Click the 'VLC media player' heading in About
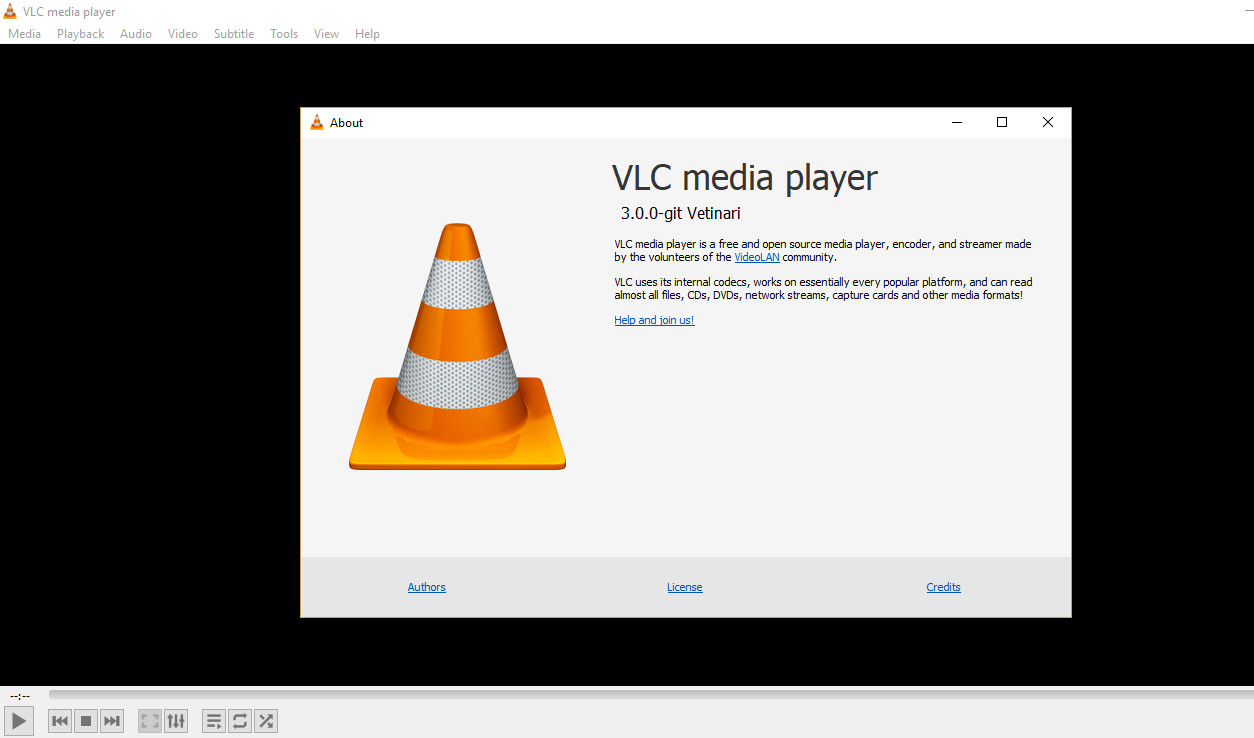The width and height of the screenshot is (1254, 738). point(744,177)
